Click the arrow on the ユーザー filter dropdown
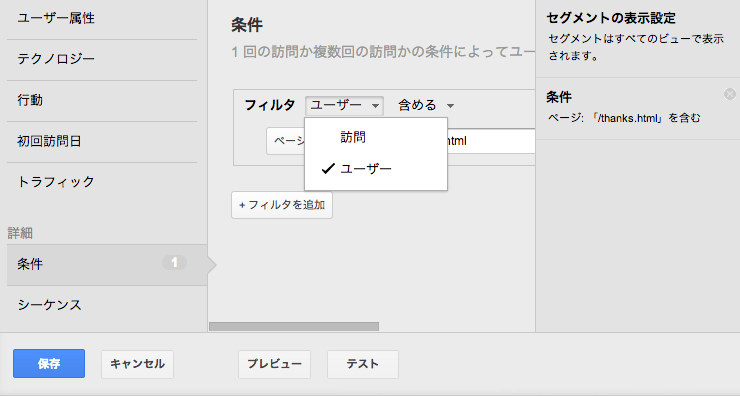 [x=375, y=106]
